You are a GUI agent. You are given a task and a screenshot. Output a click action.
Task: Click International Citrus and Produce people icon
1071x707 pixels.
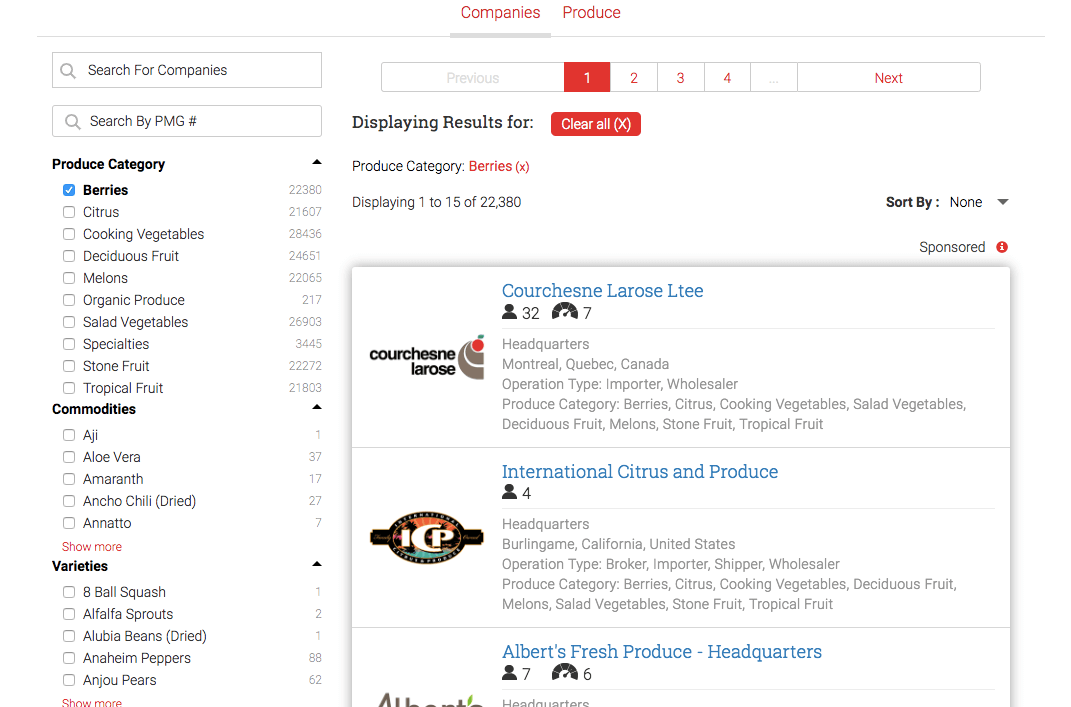click(510, 493)
